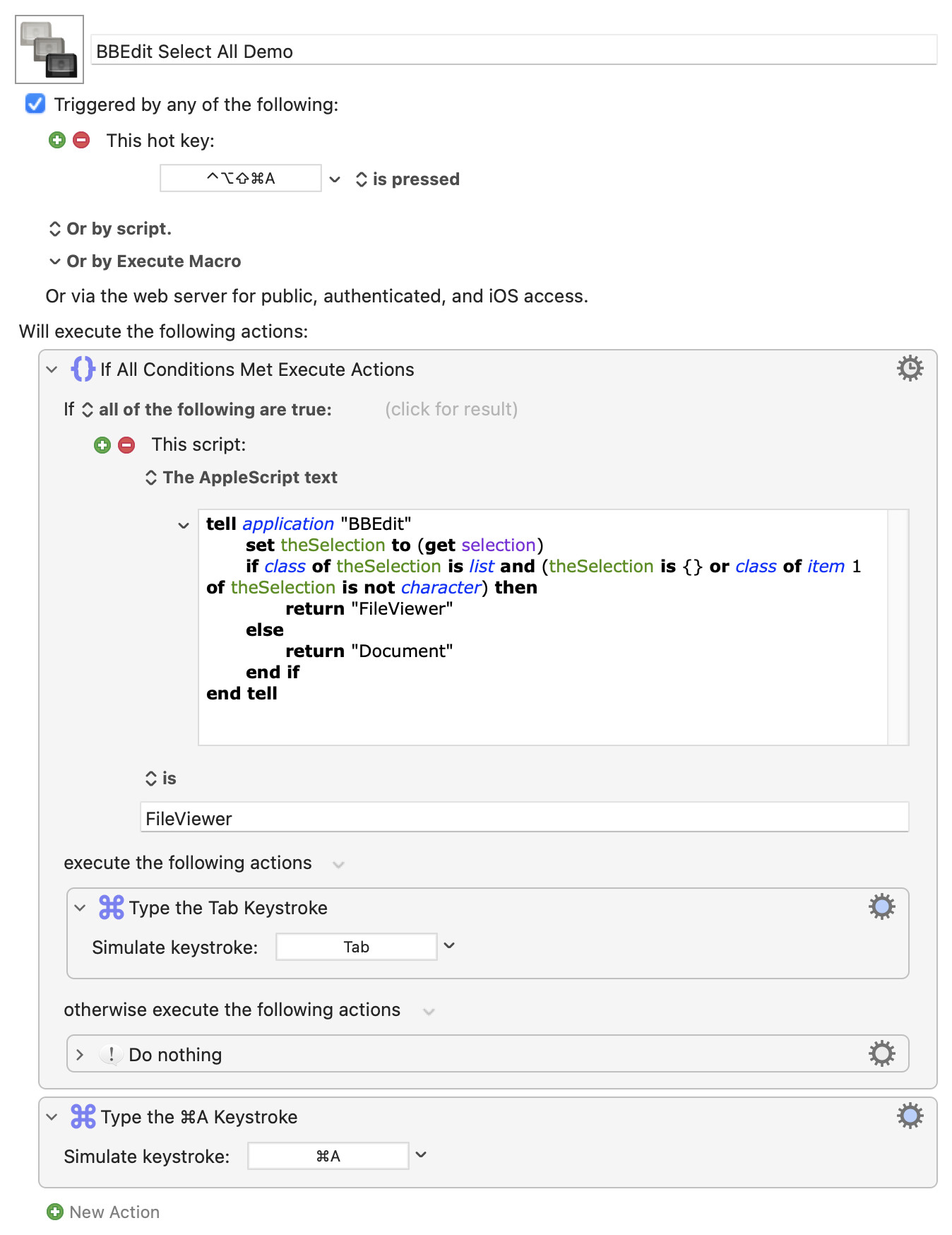Open gear menu for Type Tab Keystroke
The image size is (952, 1235).
tap(881, 906)
